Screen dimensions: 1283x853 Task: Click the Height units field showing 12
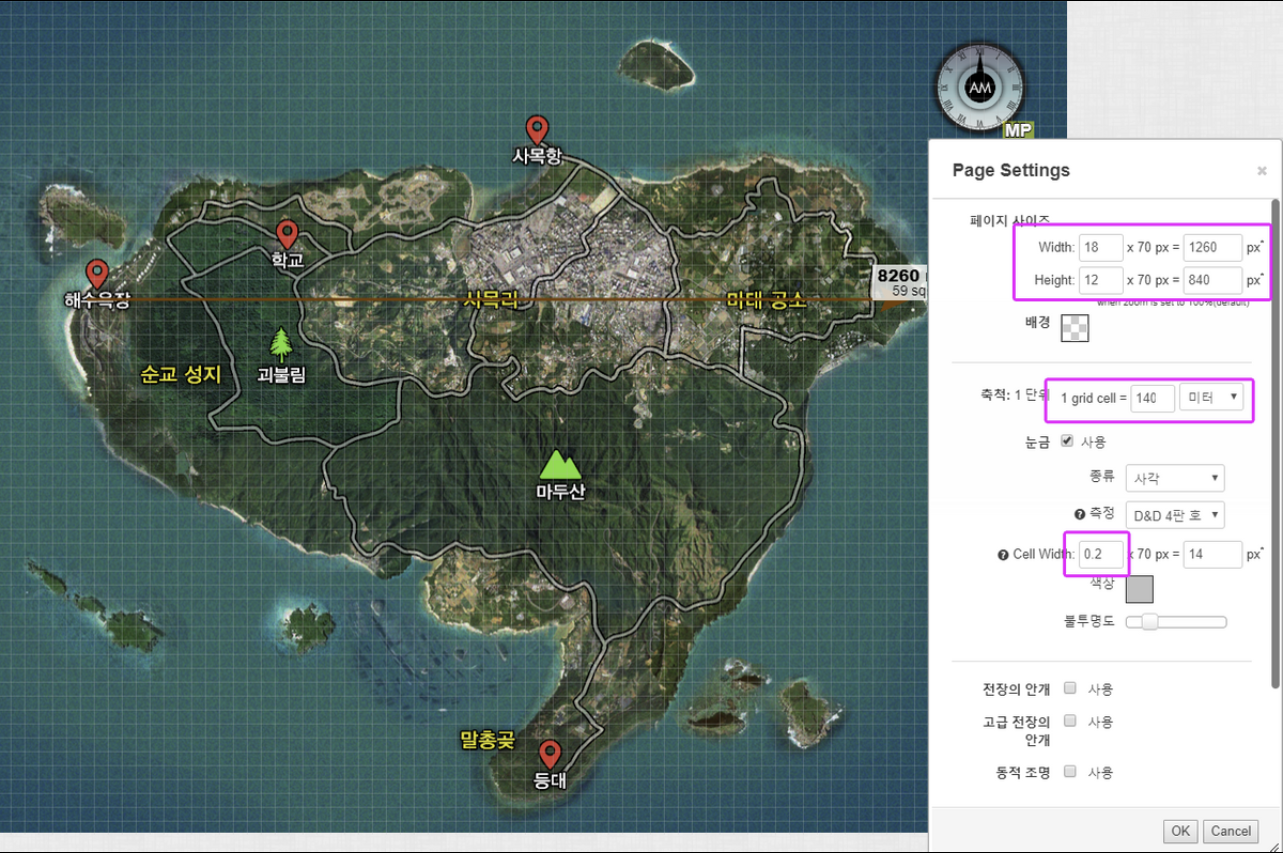tap(1101, 281)
